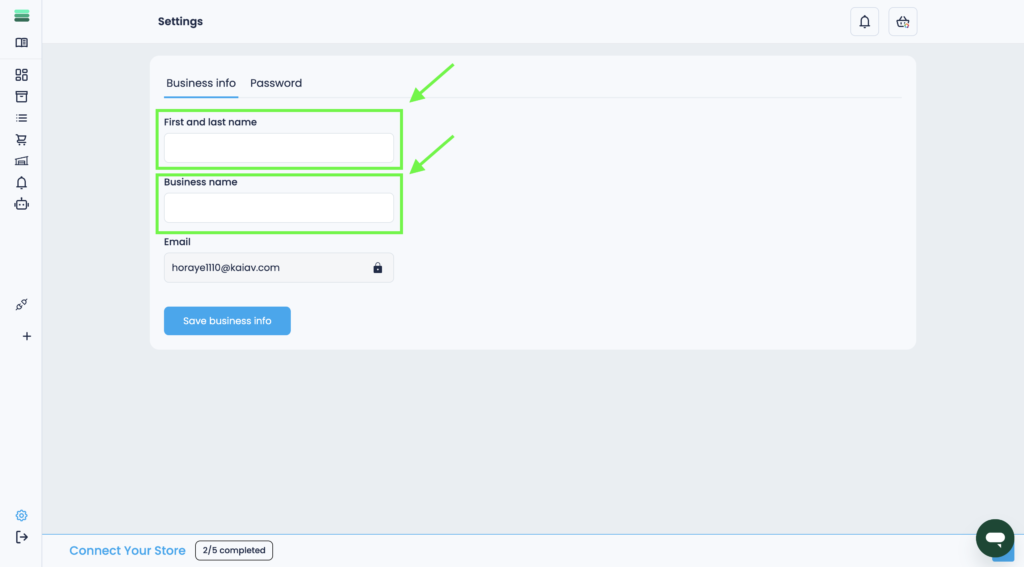The image size is (1024, 567).
Task: Open the book guide icon in sidebar
Action: pyautogui.click(x=21, y=43)
